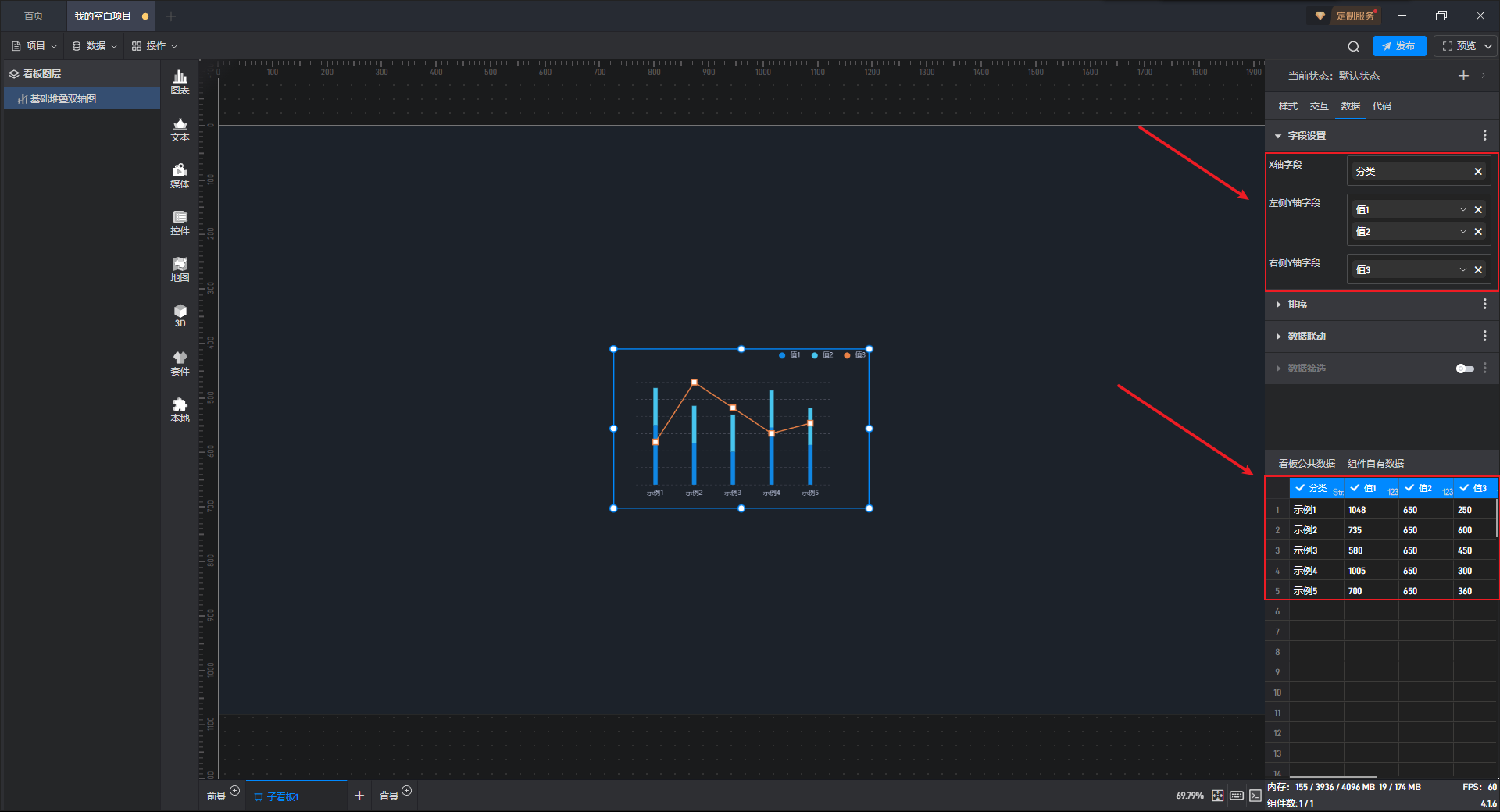Open the 项目 menu
This screenshot has width=1500, height=812.
[34, 46]
